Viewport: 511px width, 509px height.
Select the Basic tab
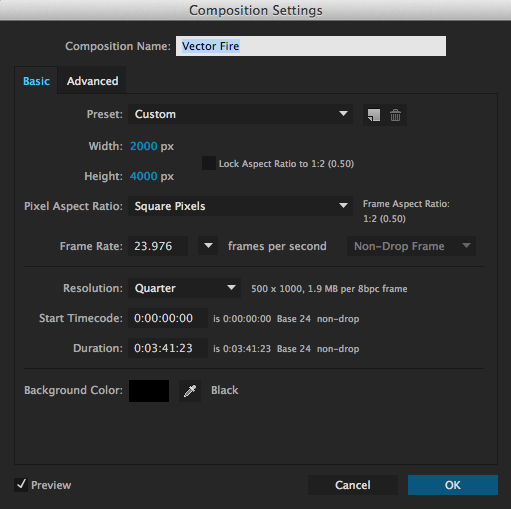click(36, 81)
